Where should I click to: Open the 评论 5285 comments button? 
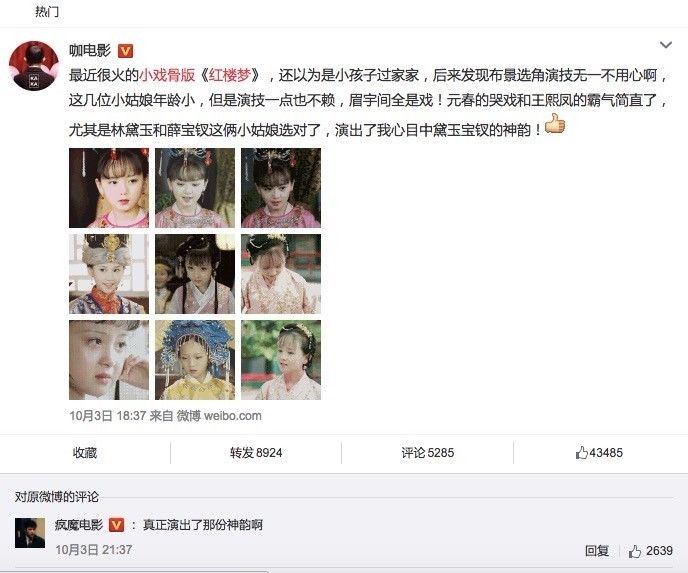[427, 453]
